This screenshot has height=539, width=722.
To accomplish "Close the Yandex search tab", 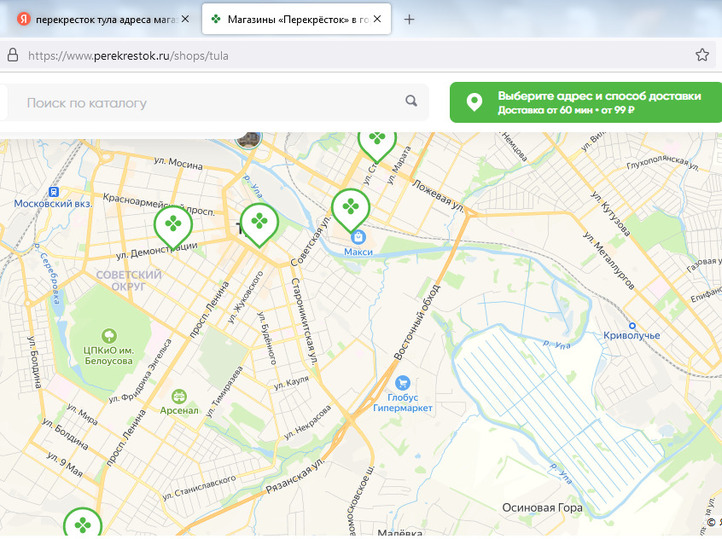I will 185,19.
